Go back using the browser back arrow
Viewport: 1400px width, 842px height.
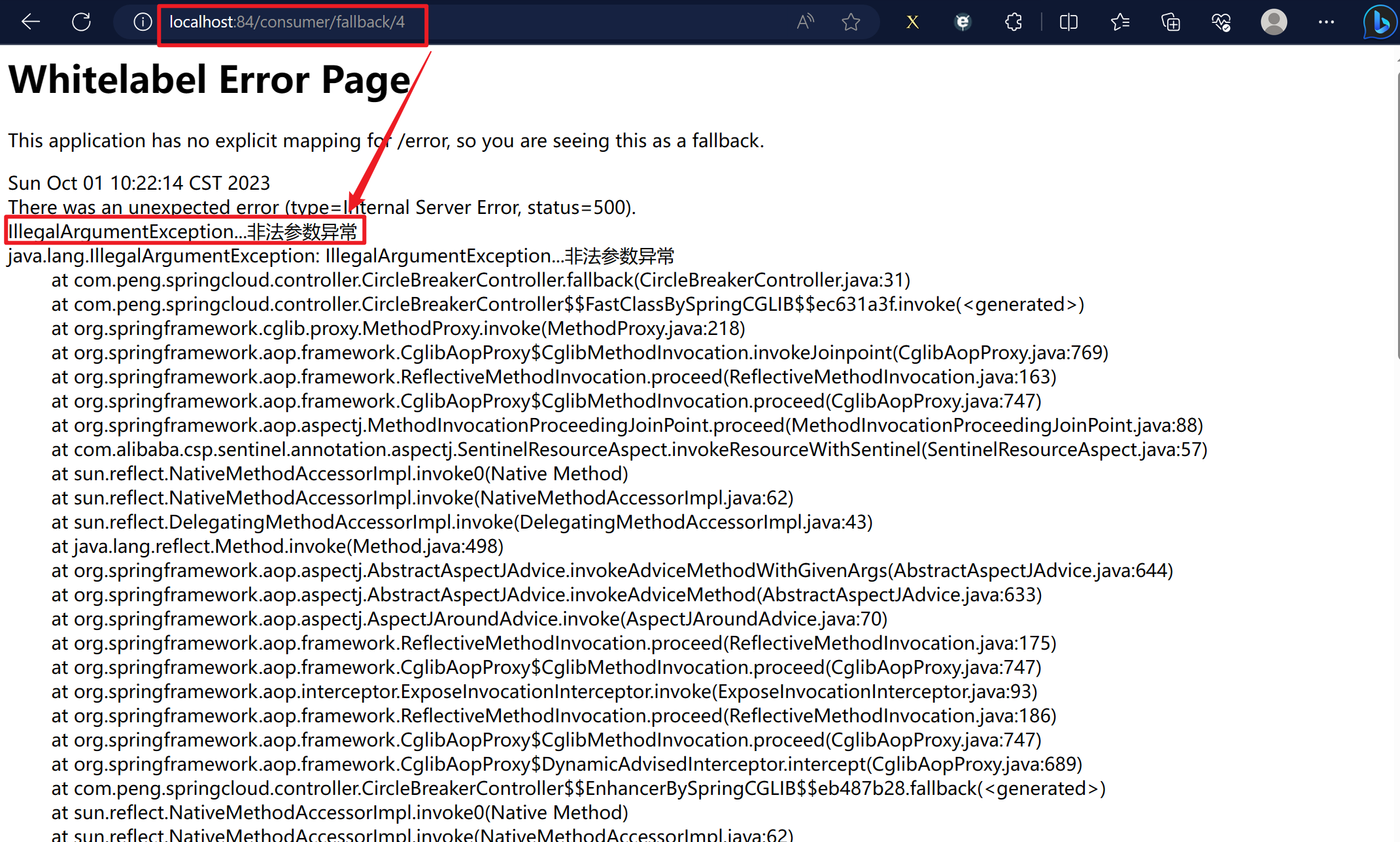pyautogui.click(x=31, y=22)
